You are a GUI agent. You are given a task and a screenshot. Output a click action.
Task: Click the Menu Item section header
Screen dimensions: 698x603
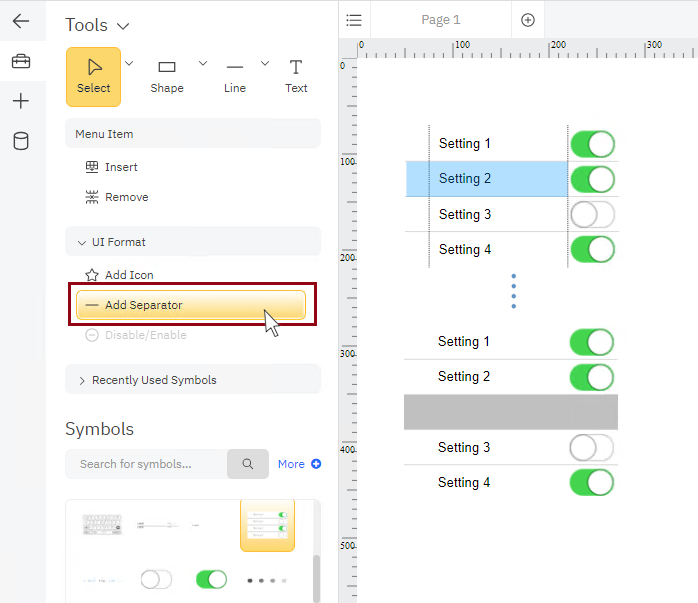[x=193, y=134]
